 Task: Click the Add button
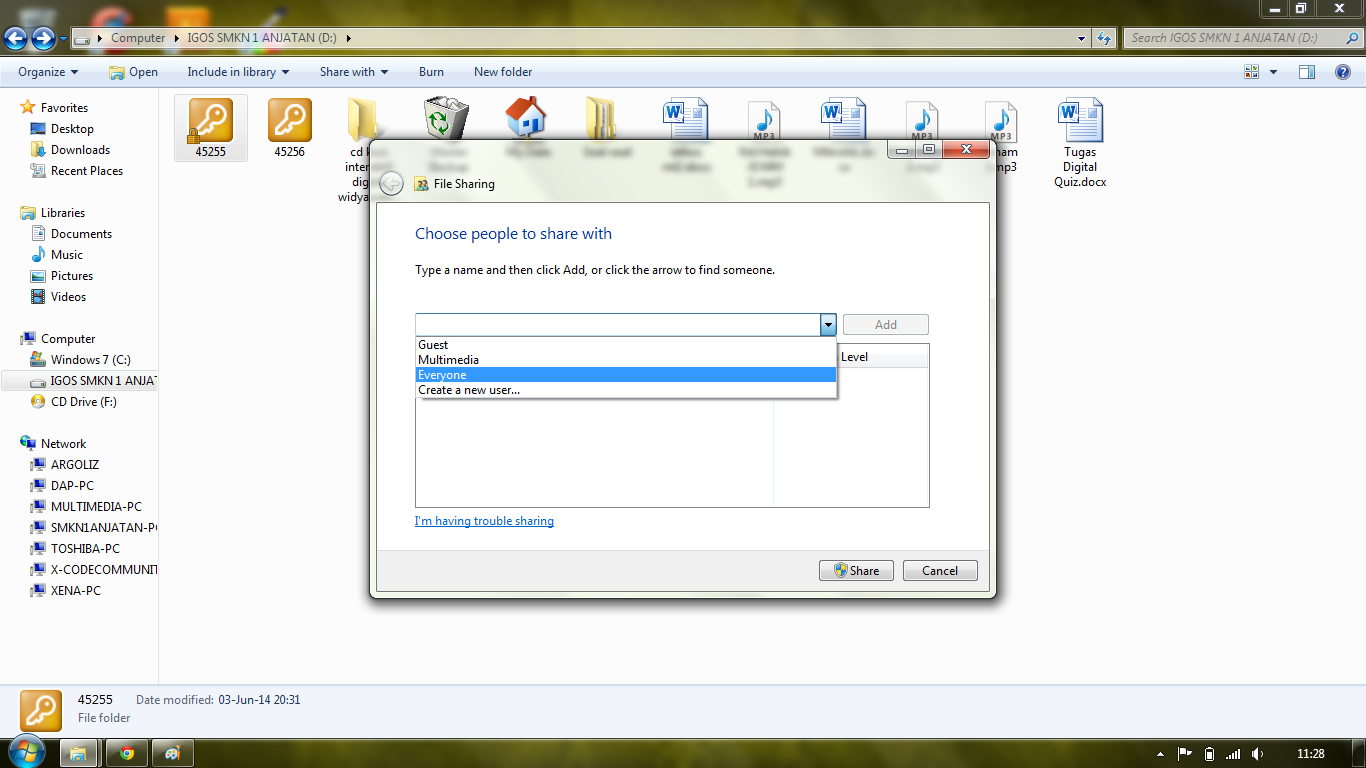coord(886,325)
